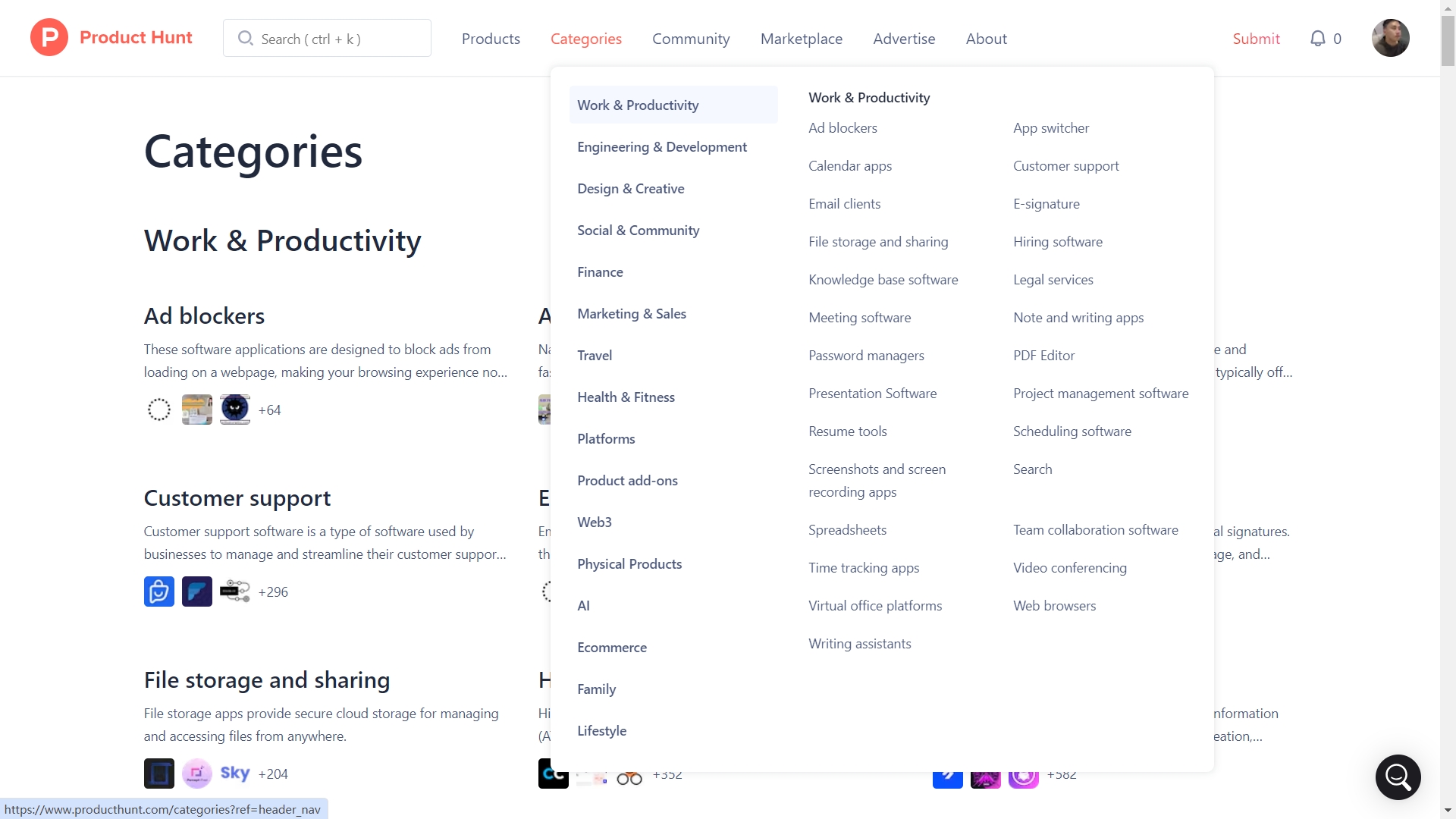The width and height of the screenshot is (1456, 819).
Task: Focus the Search input field
Action: coord(327,38)
